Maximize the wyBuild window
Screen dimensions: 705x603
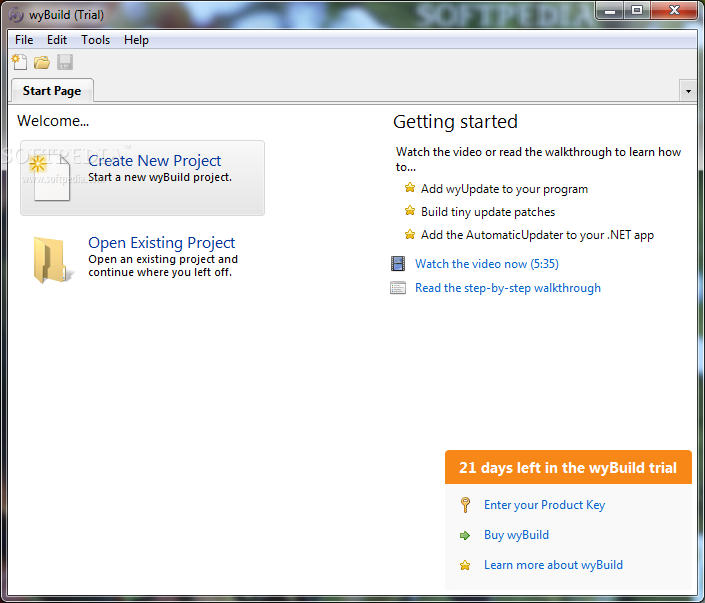(637, 11)
